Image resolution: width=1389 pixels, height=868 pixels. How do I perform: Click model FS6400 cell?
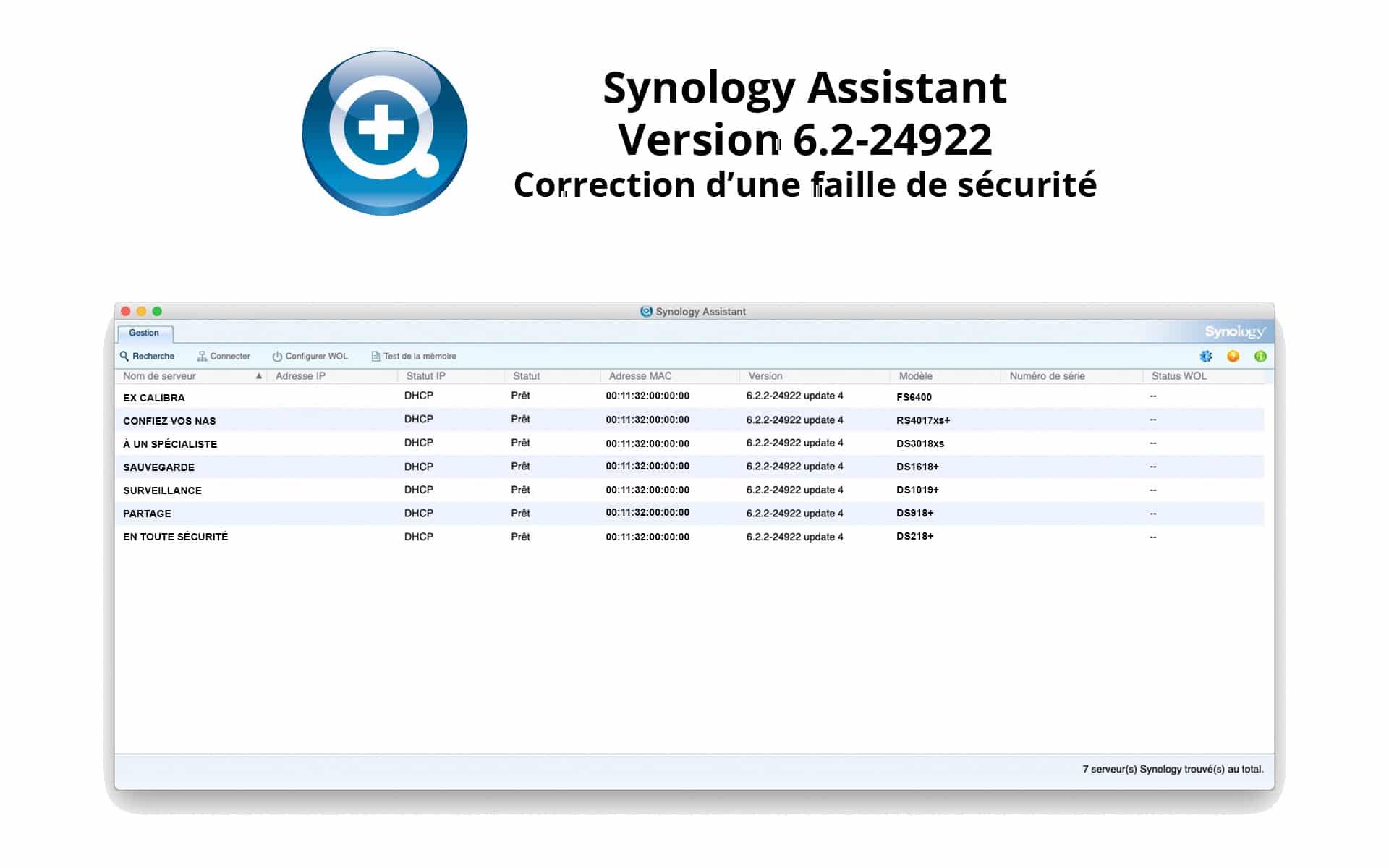914,397
